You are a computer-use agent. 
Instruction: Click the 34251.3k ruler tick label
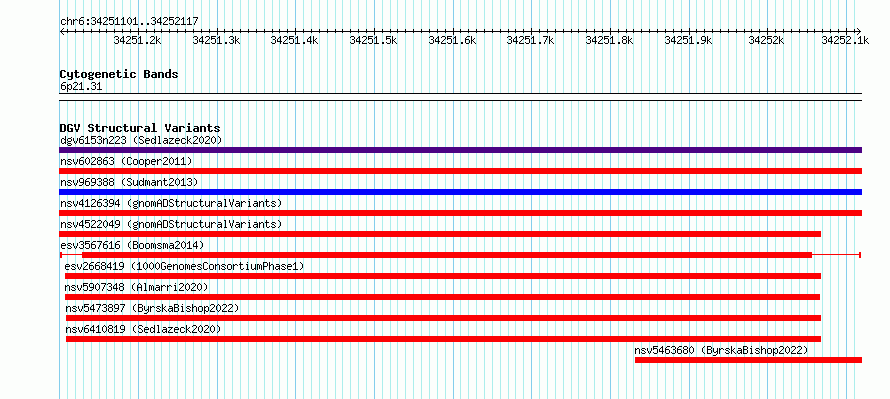(x=216, y=40)
